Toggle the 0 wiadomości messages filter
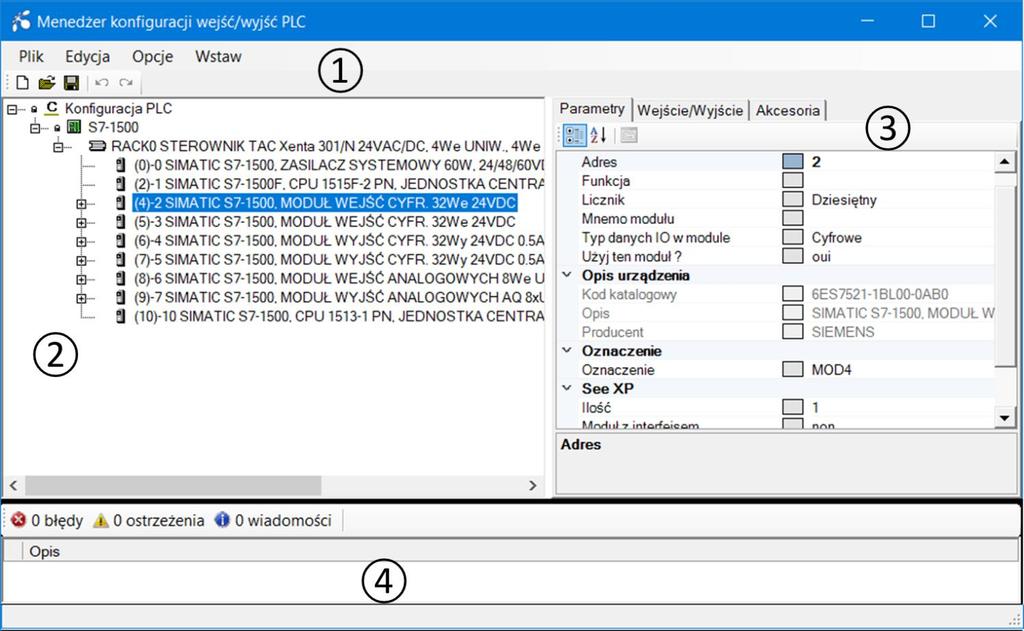Screen dimensions: 1024x631 274,520
